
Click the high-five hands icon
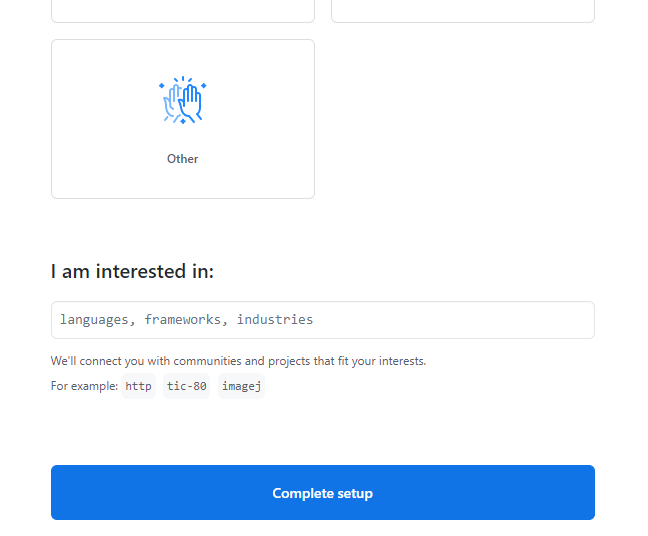183,101
